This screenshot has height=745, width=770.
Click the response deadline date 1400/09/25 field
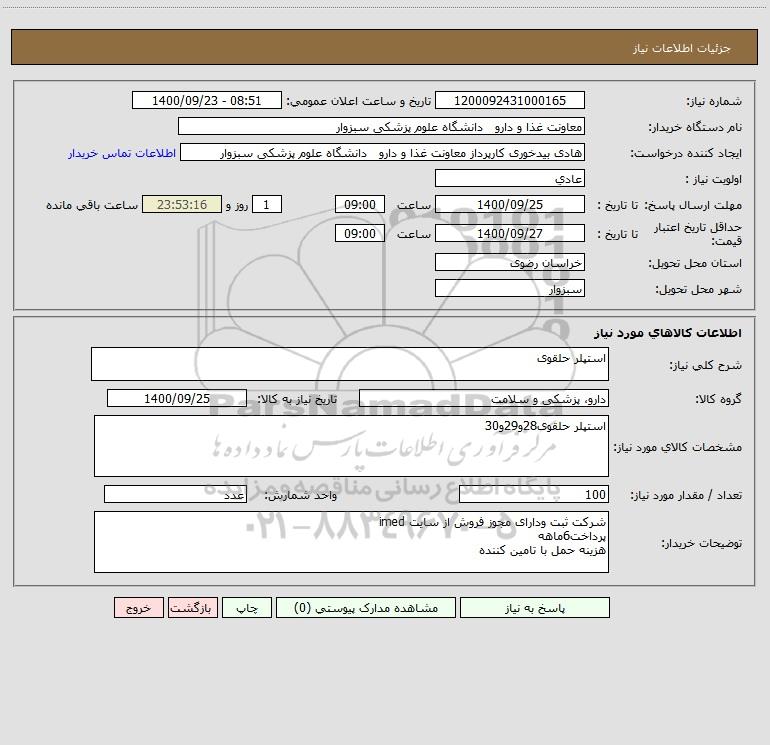[510, 205]
